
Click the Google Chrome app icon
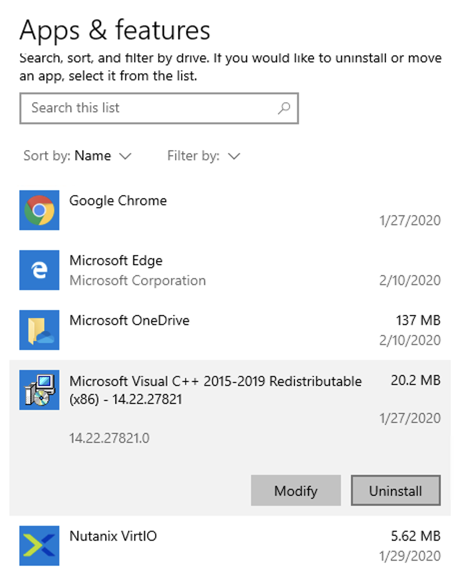39,210
